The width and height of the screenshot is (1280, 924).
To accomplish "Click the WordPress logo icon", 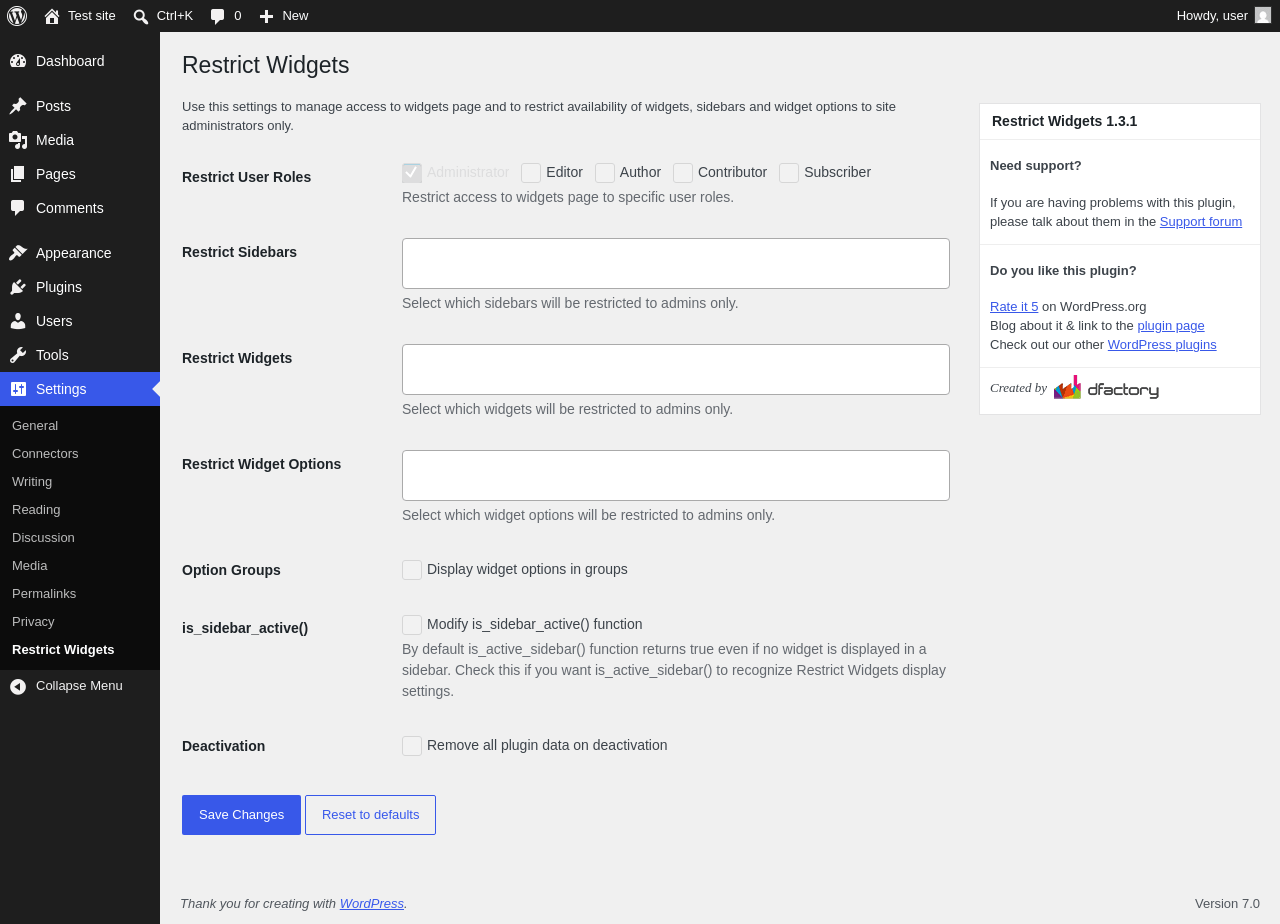I will 17,16.
